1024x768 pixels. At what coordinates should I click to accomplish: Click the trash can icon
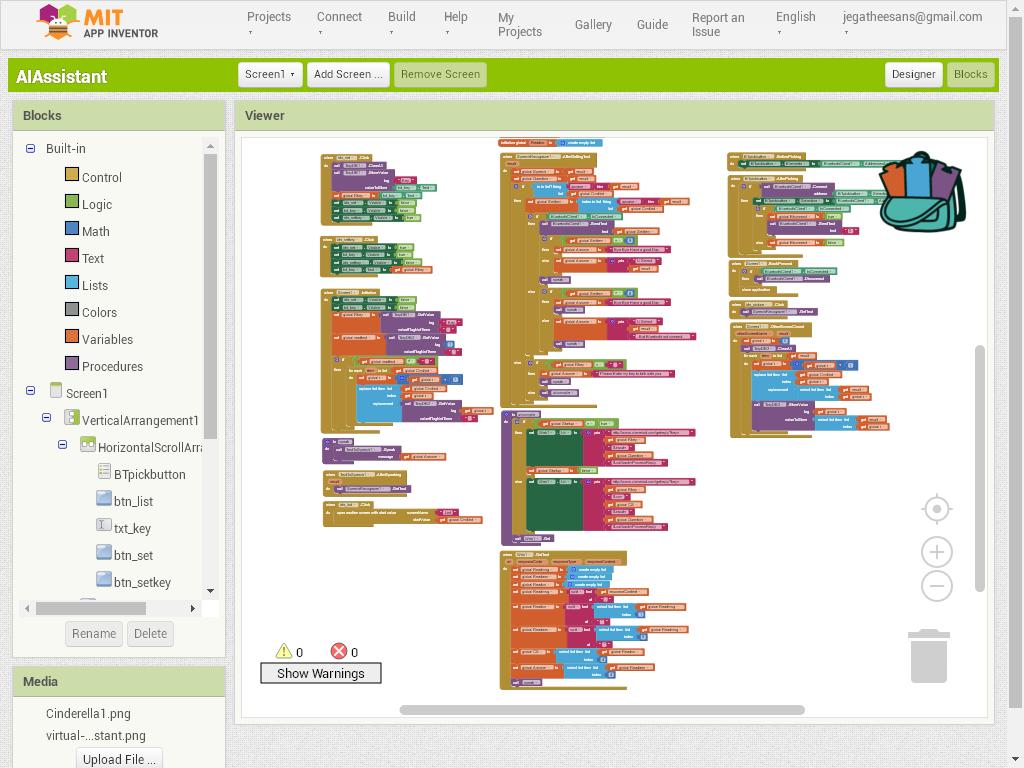point(929,656)
